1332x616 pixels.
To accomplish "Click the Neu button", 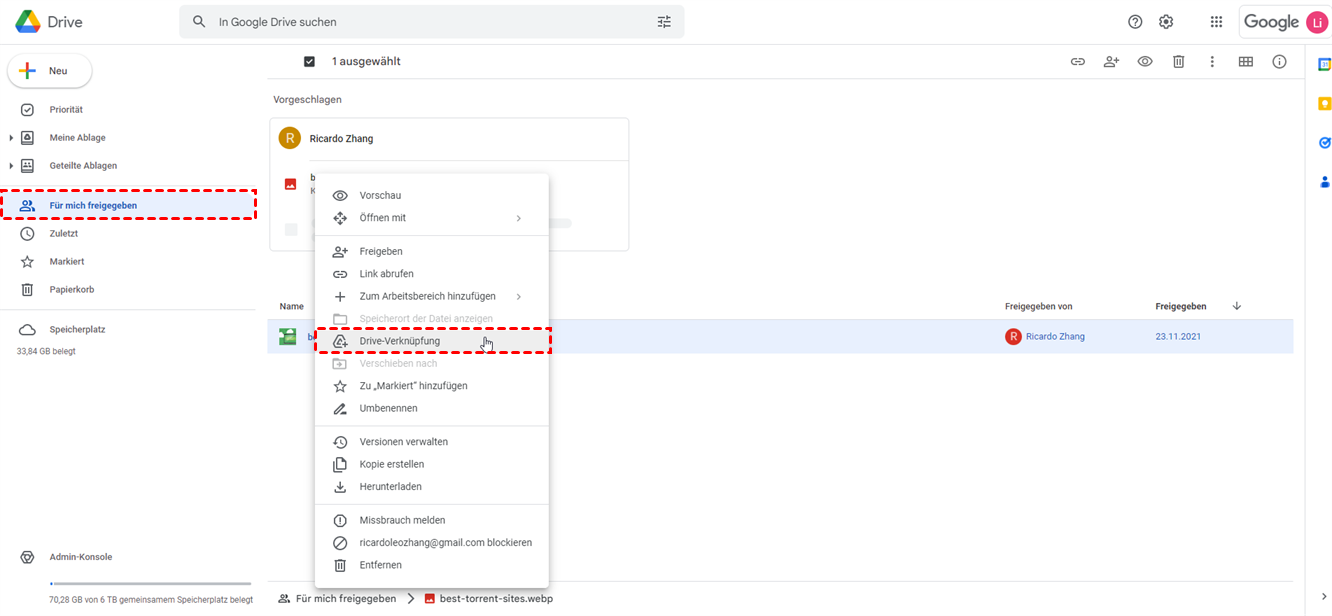I will [x=50, y=71].
